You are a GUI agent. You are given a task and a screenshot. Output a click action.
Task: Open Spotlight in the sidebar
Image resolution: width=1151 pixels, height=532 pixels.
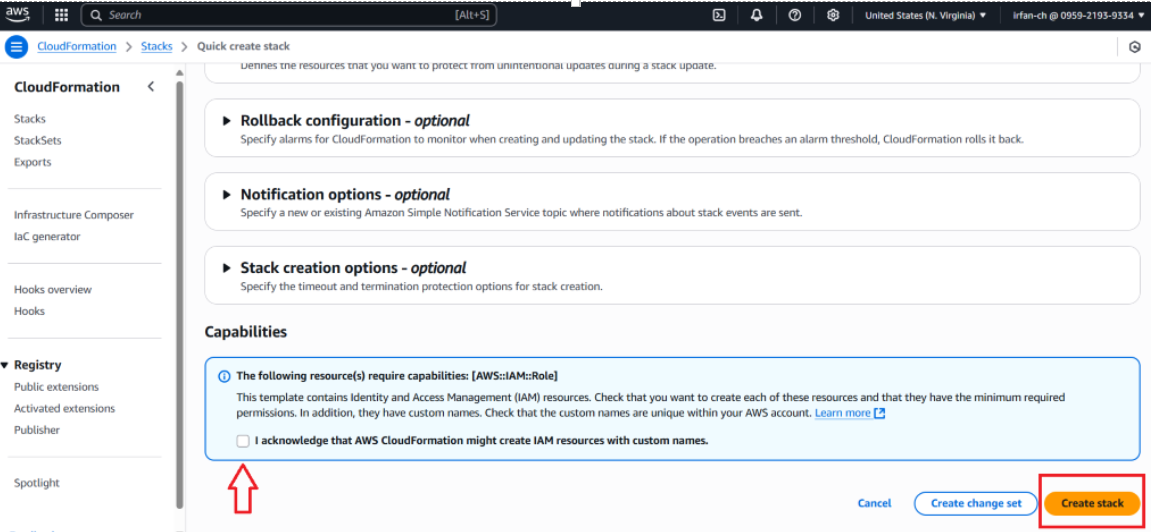(x=37, y=483)
